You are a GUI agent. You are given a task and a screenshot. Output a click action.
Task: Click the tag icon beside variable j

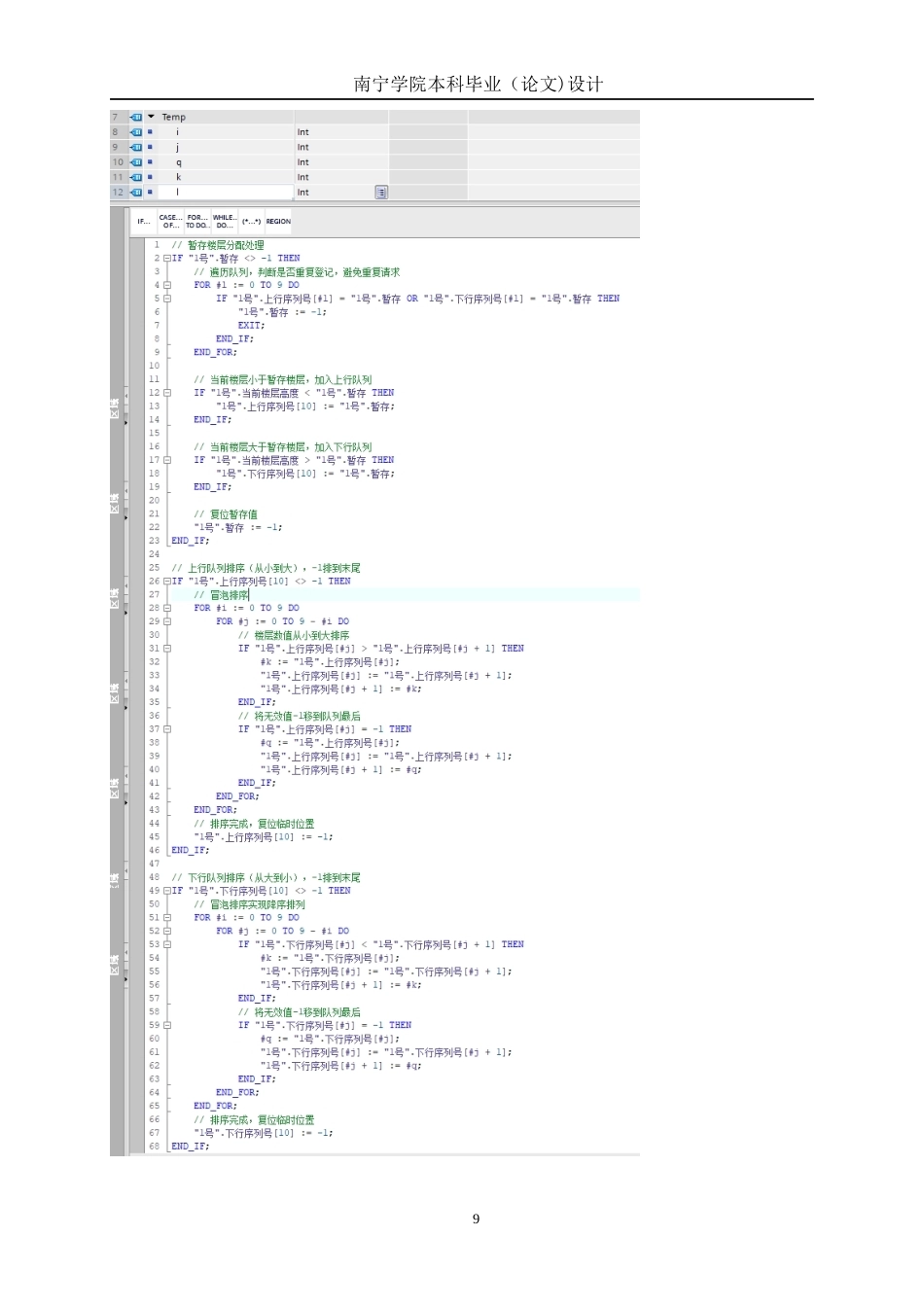[137, 147]
